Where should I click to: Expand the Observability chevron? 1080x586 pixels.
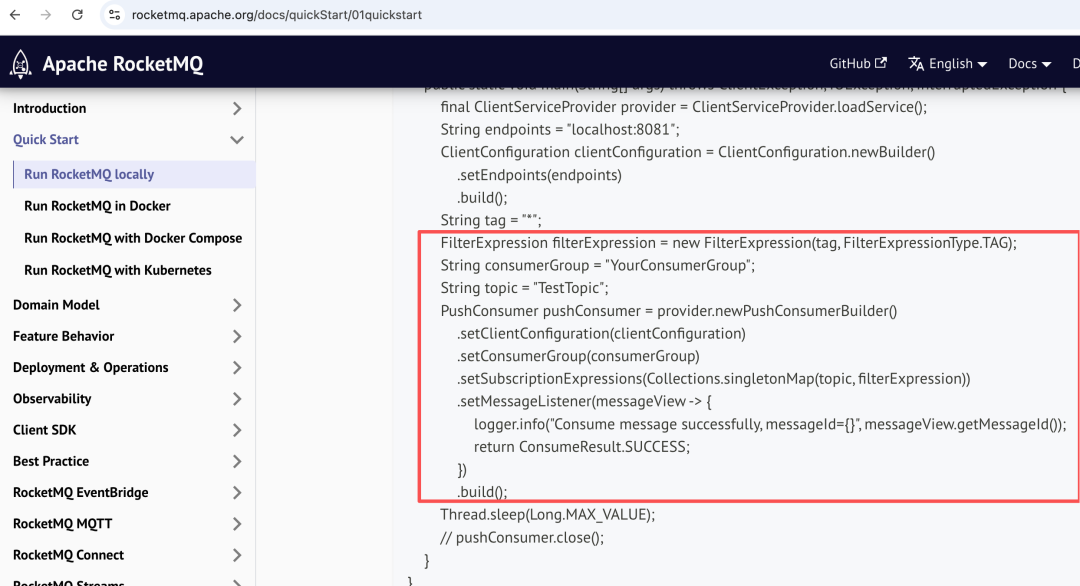(x=237, y=399)
